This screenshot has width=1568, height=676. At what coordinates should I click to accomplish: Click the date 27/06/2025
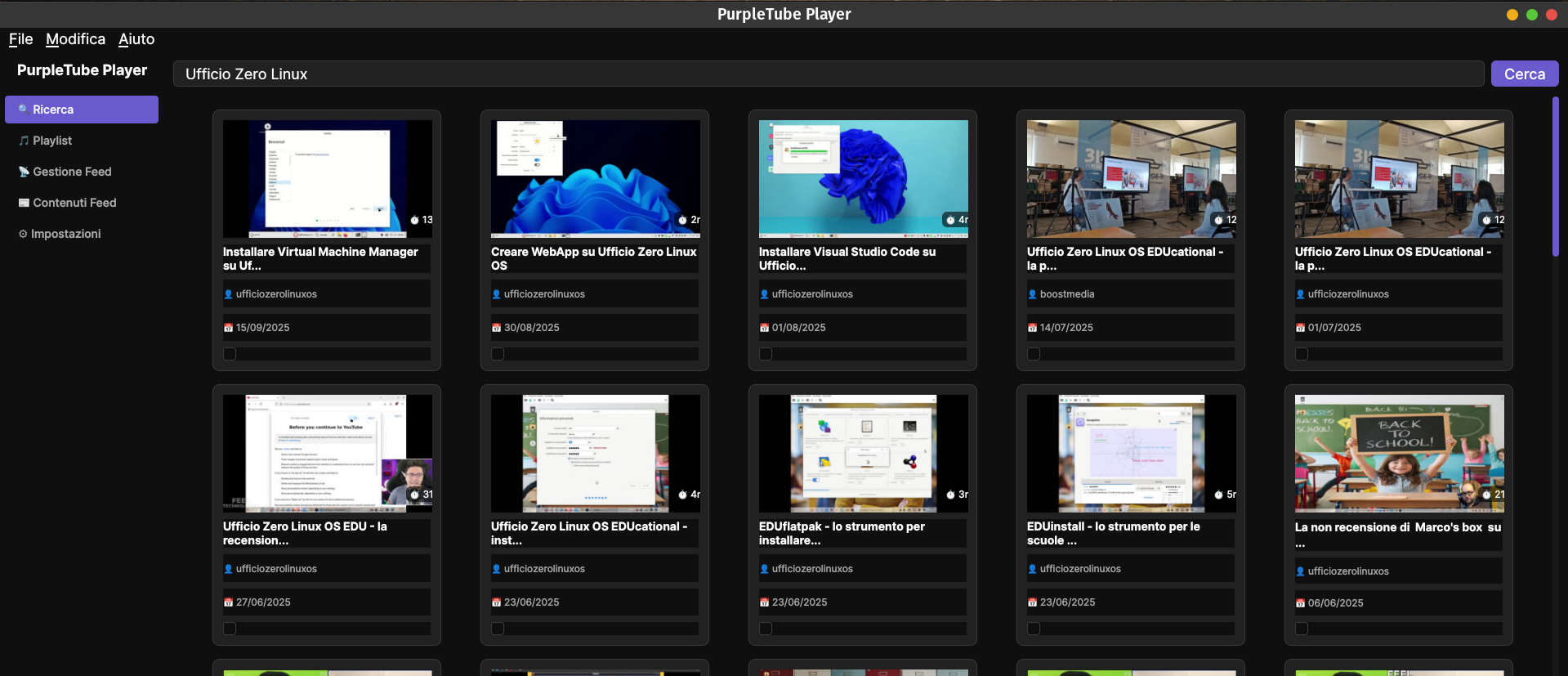pos(263,602)
